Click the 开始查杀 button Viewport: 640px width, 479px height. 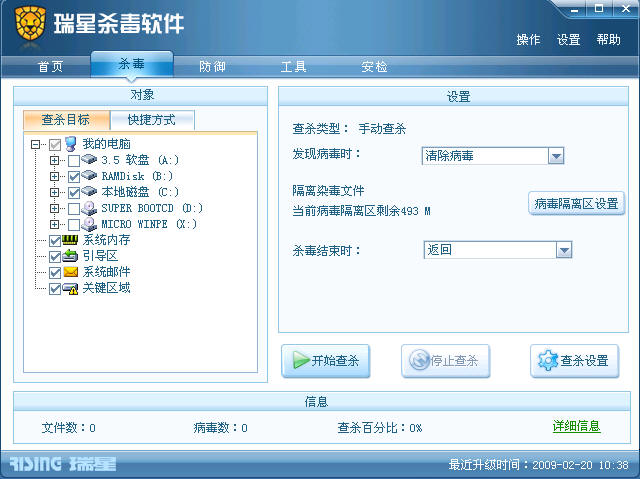pyautogui.click(x=325, y=361)
